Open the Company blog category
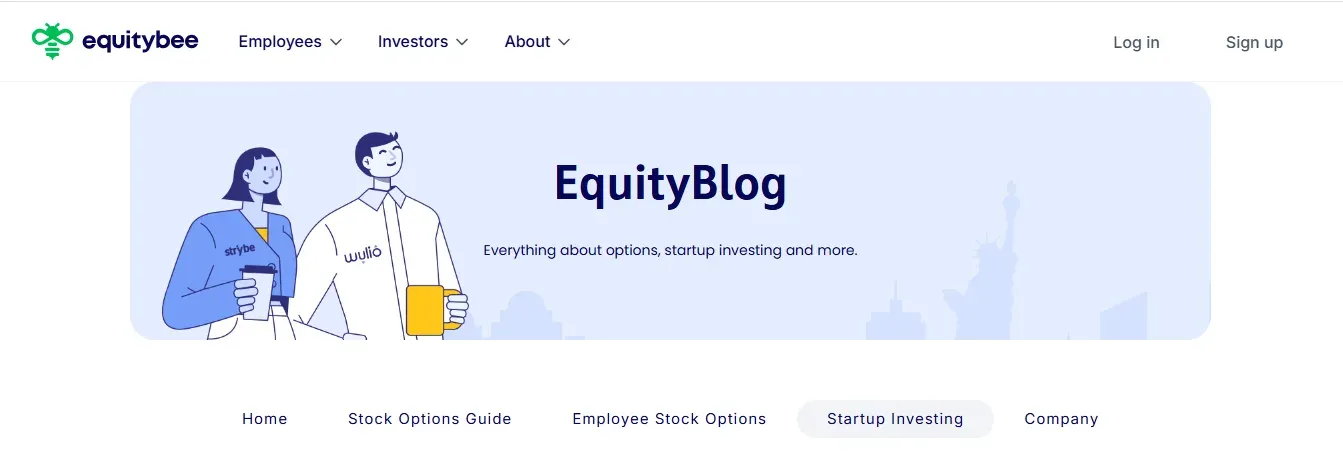Screen dimensions: 1343x466 [x=1061, y=419]
